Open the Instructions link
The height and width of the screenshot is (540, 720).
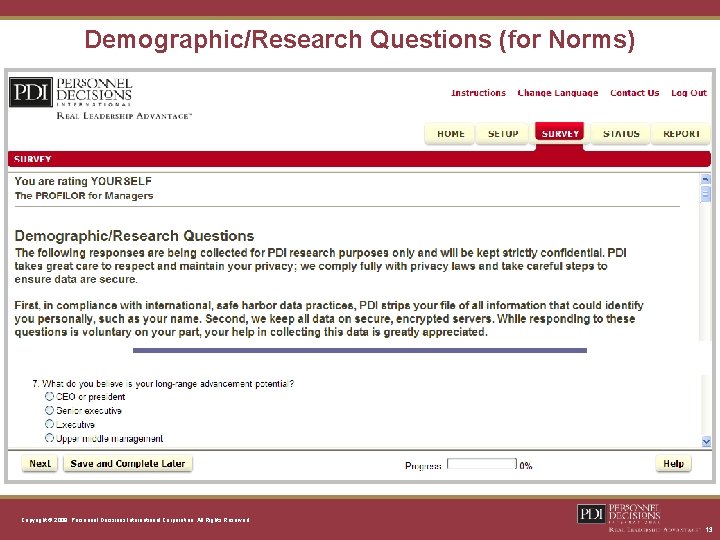[x=478, y=93]
